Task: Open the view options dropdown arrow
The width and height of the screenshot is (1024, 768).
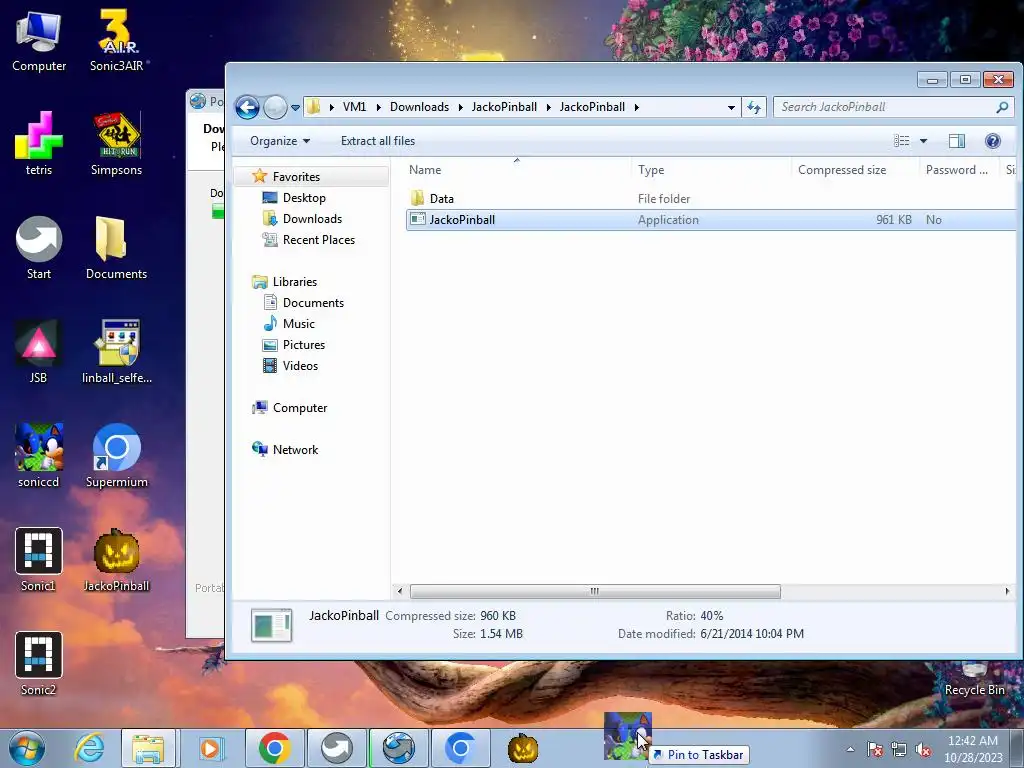Action: click(x=923, y=141)
